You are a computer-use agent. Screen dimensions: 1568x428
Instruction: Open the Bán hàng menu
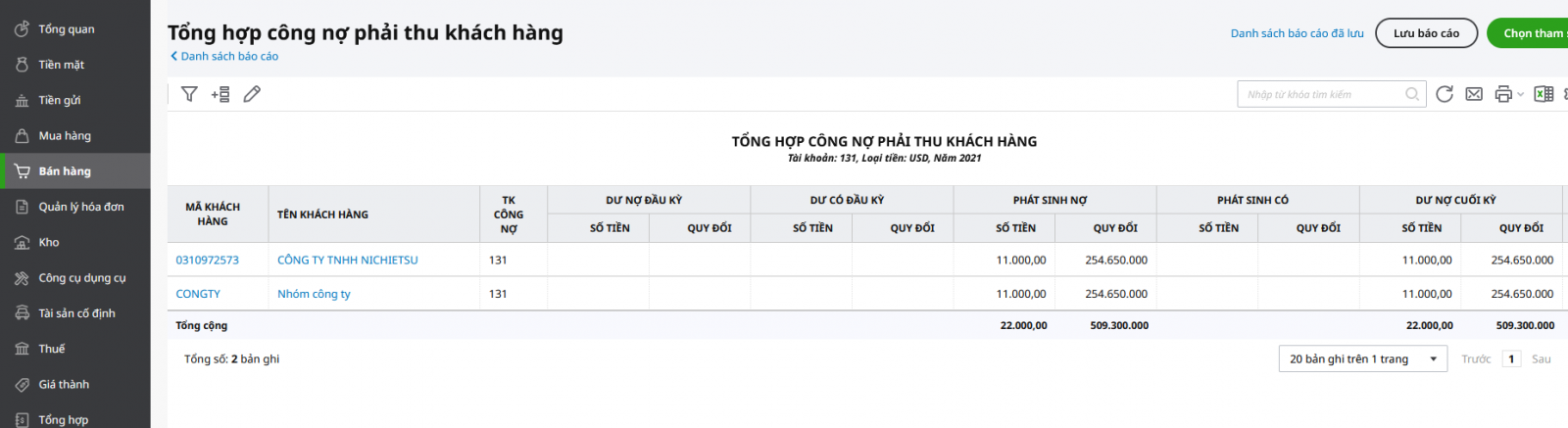click(x=65, y=171)
